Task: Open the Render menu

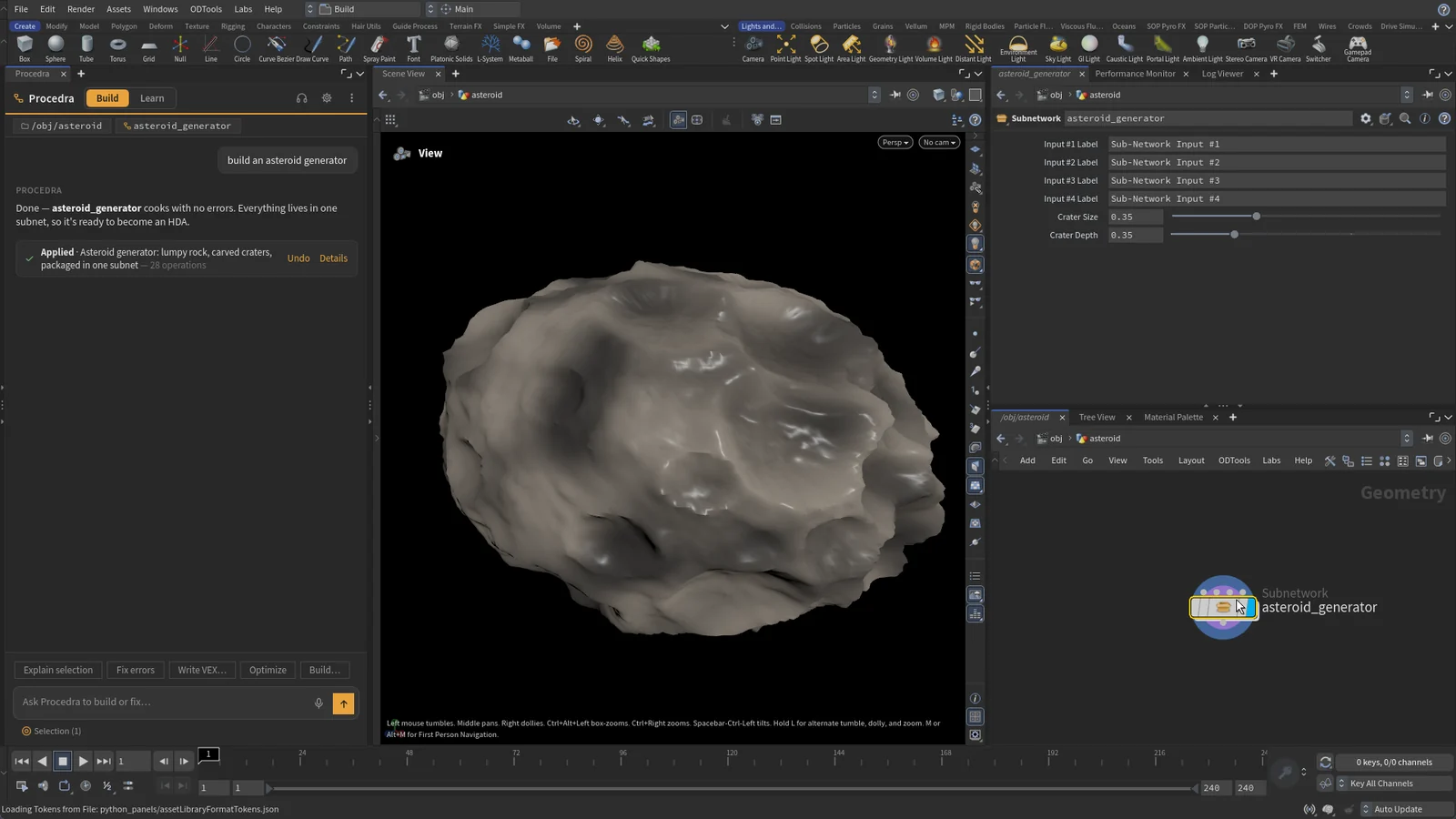Action: tap(81, 9)
